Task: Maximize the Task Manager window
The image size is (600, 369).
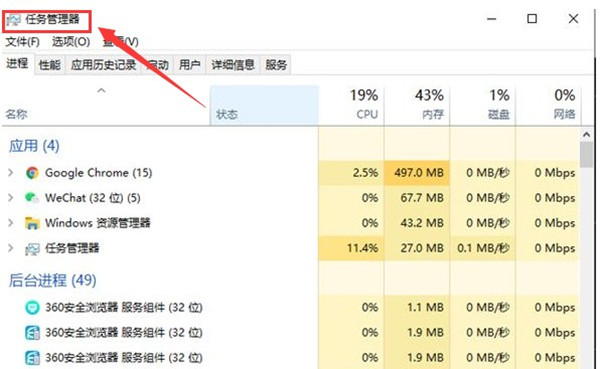Action: tap(532, 18)
